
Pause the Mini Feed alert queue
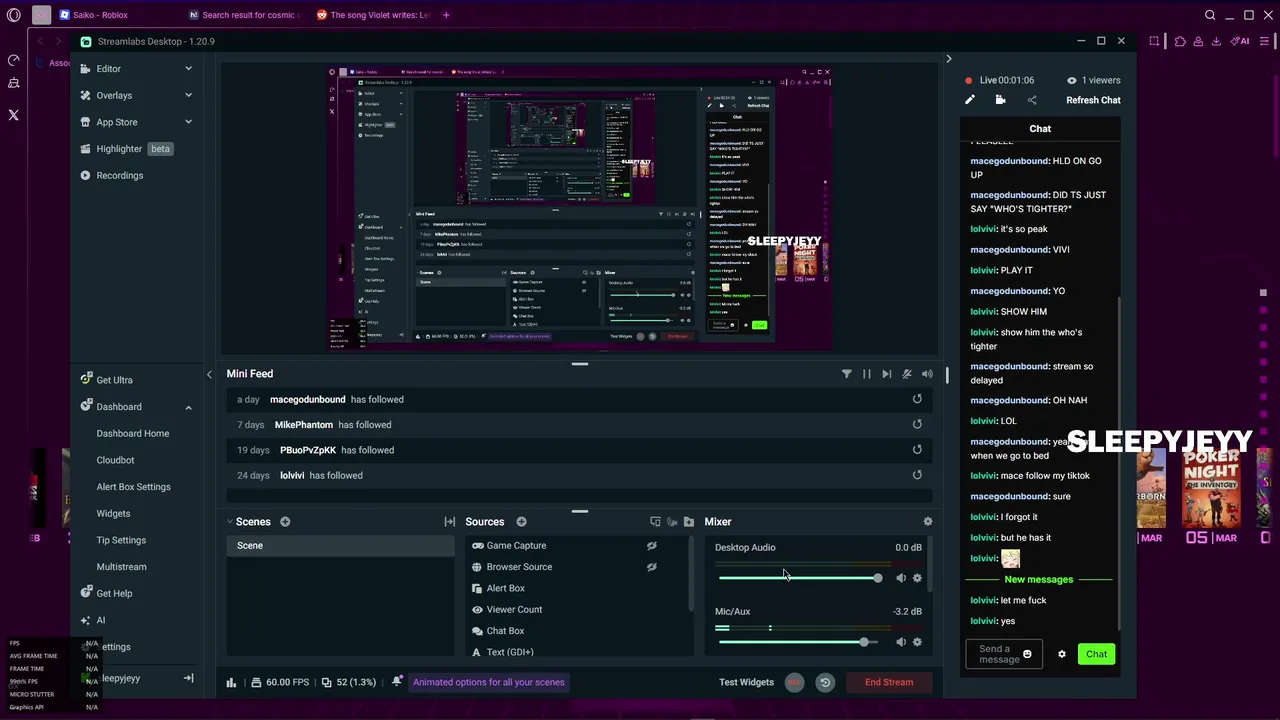tap(867, 374)
